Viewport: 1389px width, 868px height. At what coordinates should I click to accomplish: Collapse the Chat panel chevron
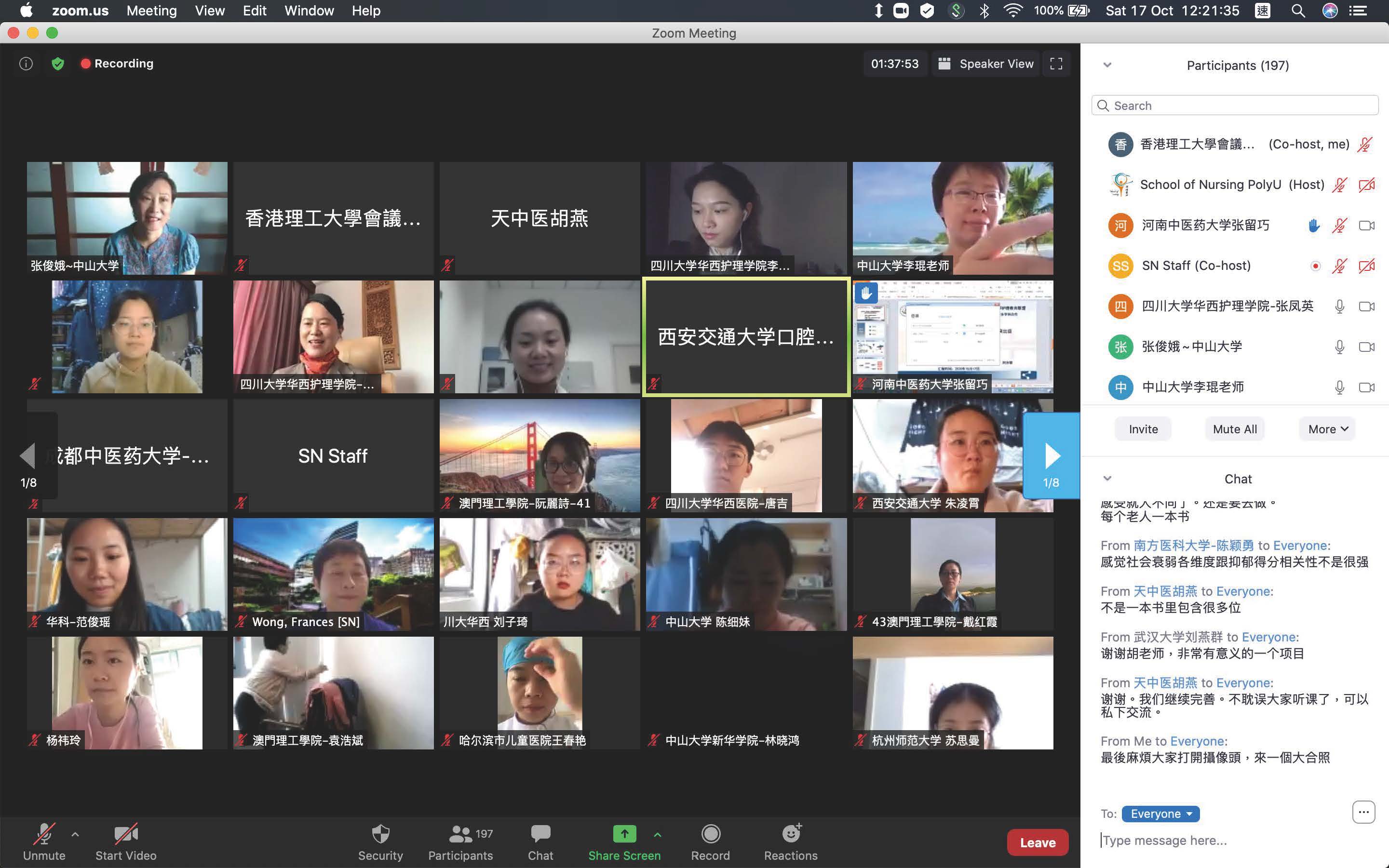click(x=1107, y=478)
